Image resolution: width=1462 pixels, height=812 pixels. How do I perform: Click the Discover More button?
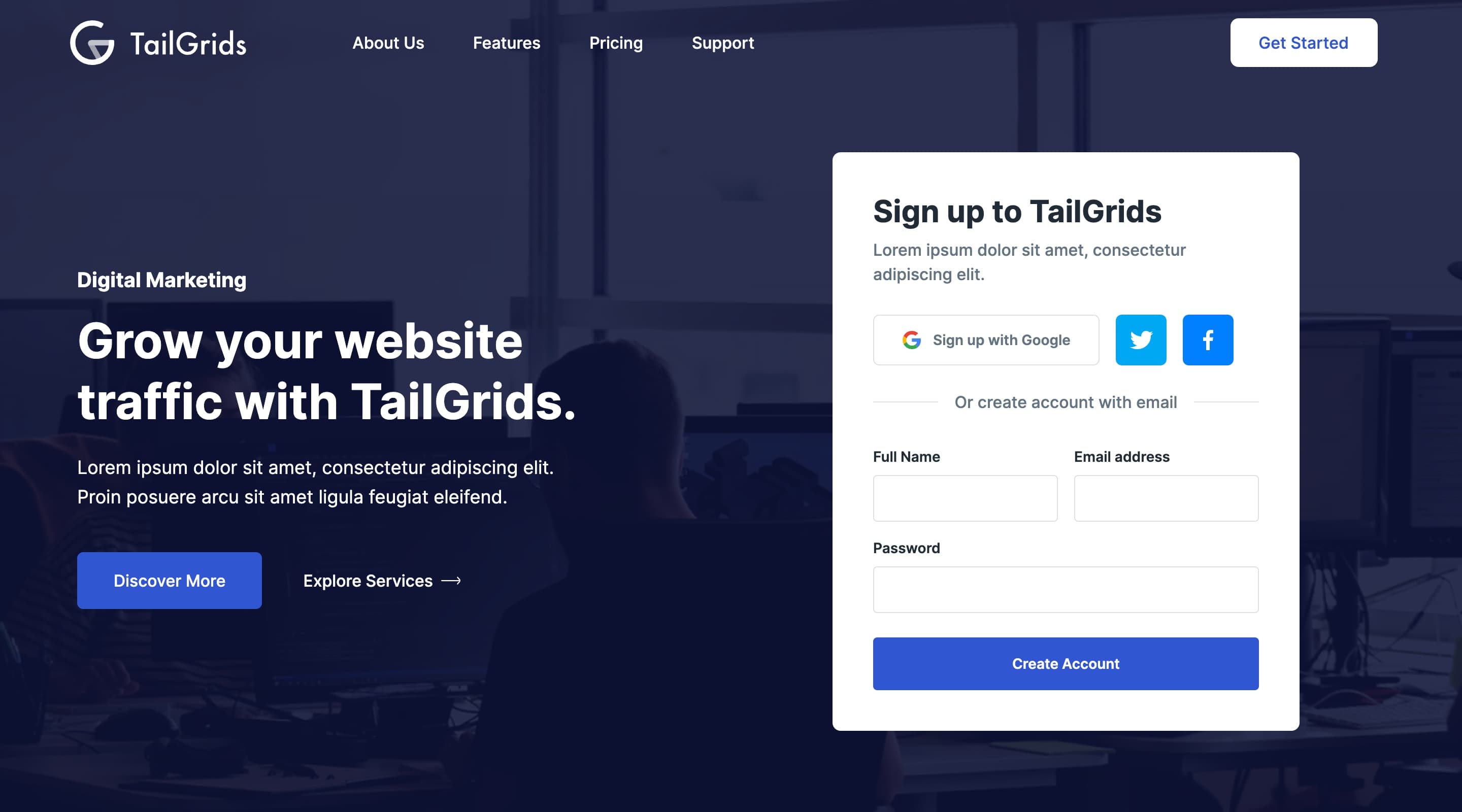point(169,580)
